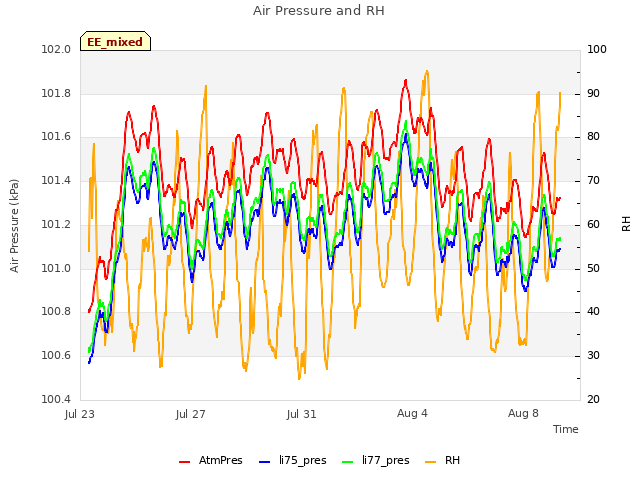Screen dimensions: 640x480
Task: Click the 40 right axis value
Action: click(593, 312)
